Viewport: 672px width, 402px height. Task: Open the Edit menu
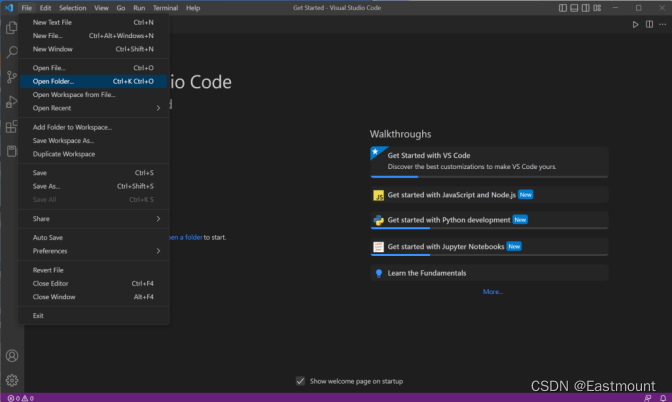[x=45, y=8]
